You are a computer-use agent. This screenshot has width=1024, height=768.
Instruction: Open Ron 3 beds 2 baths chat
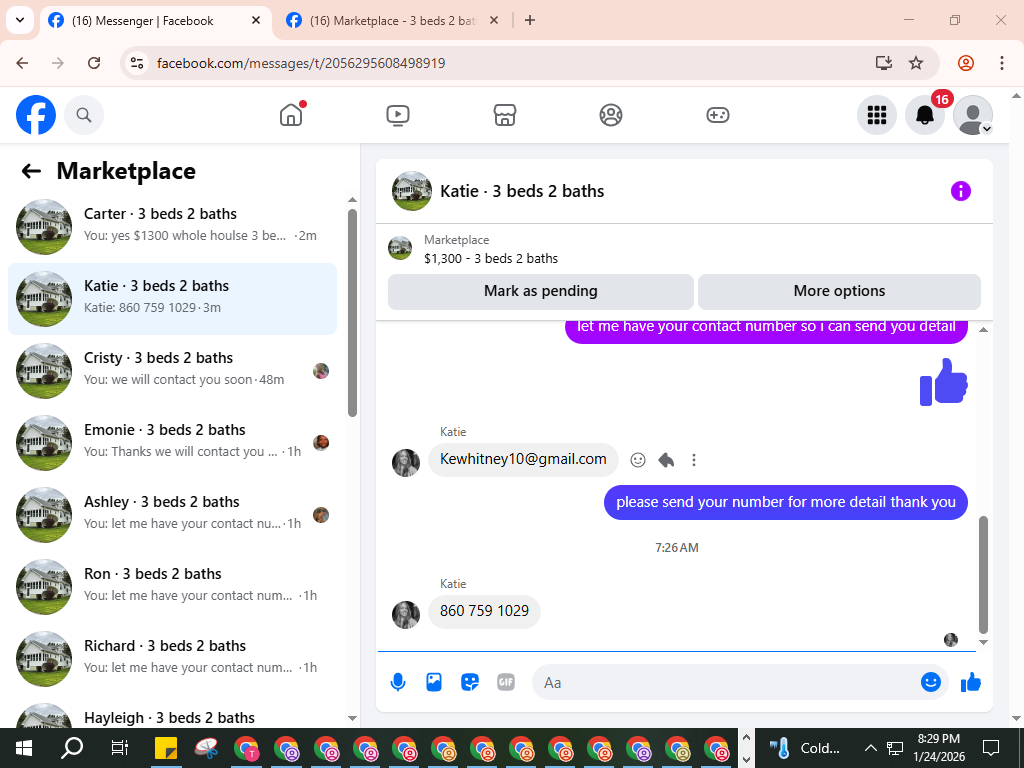(x=172, y=586)
